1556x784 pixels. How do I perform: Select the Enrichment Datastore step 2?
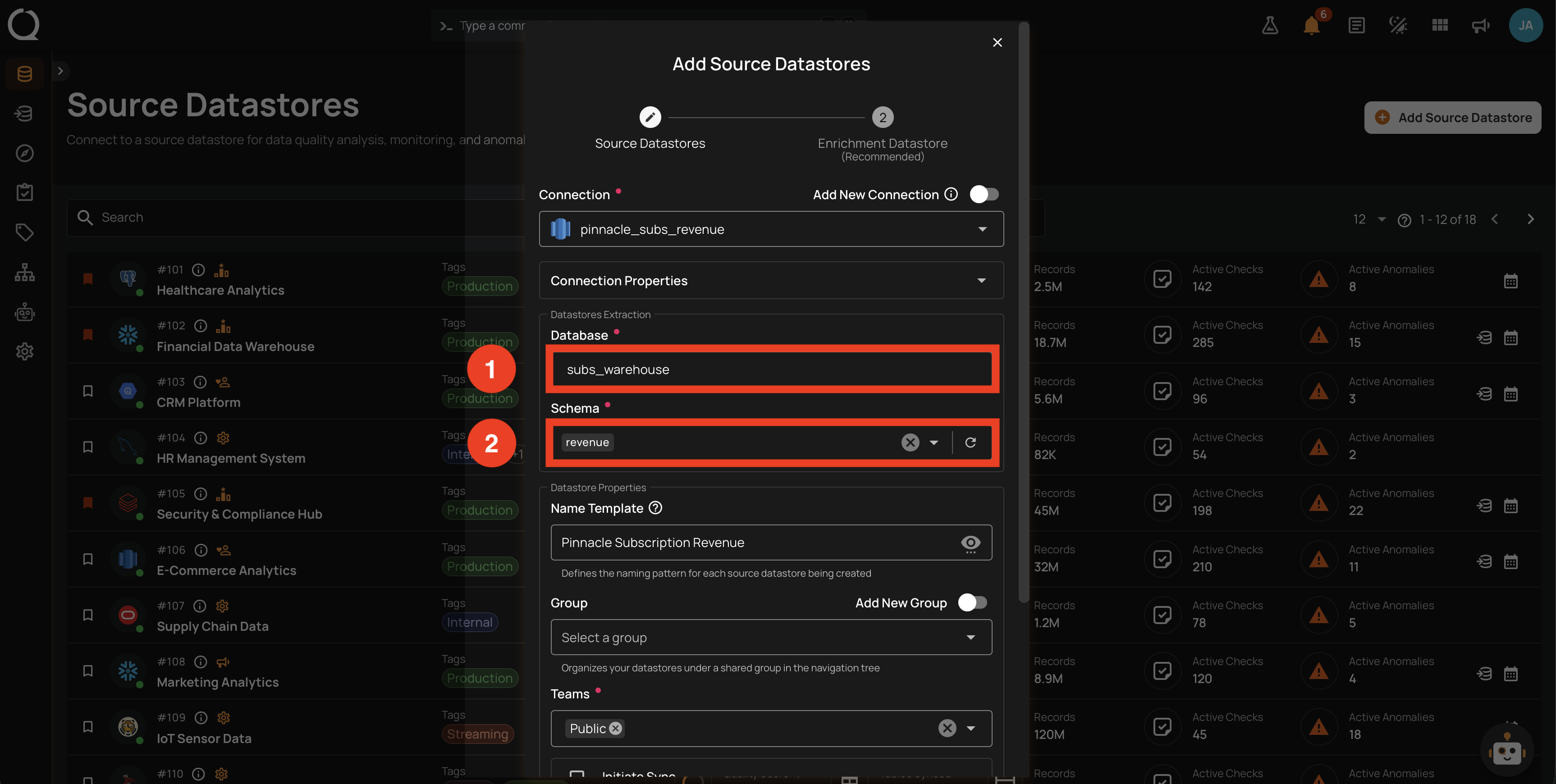[x=883, y=134]
